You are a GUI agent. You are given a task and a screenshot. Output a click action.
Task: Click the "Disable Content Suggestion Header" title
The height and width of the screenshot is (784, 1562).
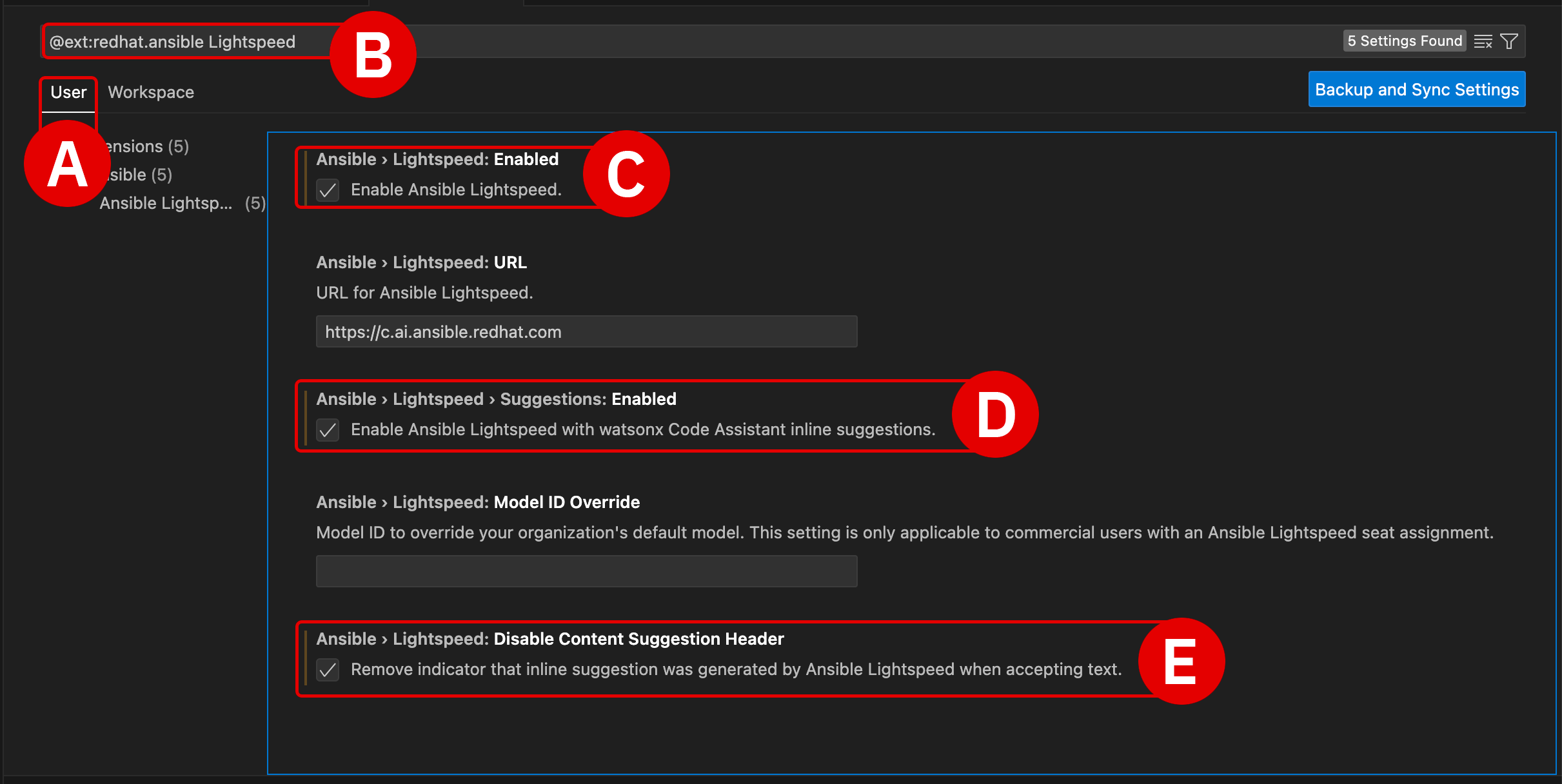[x=550, y=639]
